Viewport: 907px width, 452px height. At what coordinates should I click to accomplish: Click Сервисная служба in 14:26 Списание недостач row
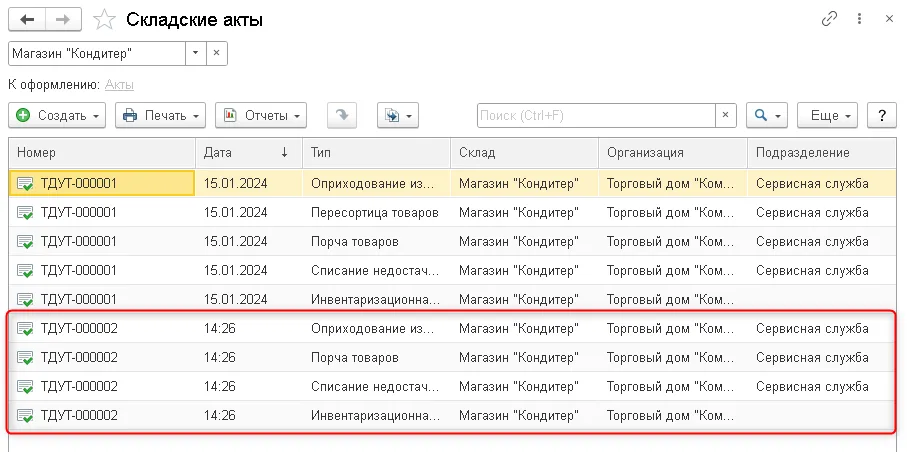pos(812,386)
